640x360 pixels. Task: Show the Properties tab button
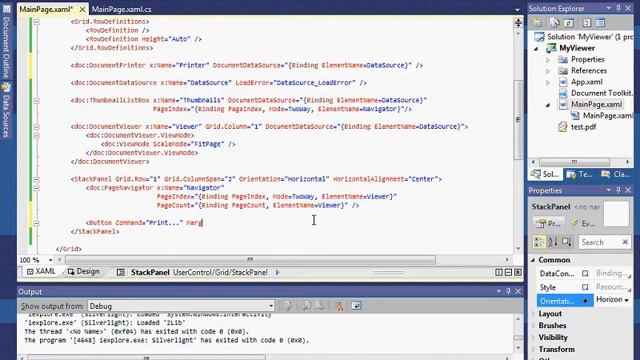(x=548, y=223)
